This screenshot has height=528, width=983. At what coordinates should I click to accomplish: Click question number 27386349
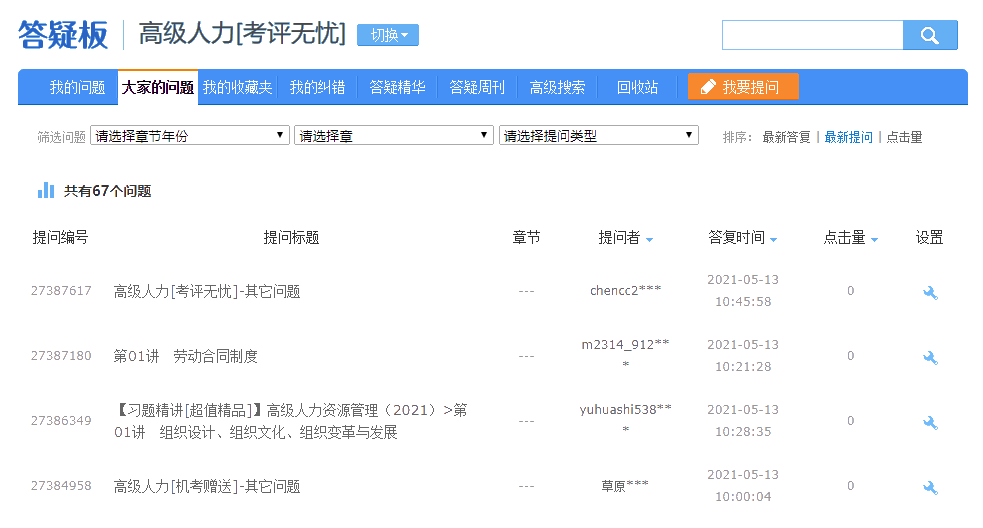click(61, 420)
